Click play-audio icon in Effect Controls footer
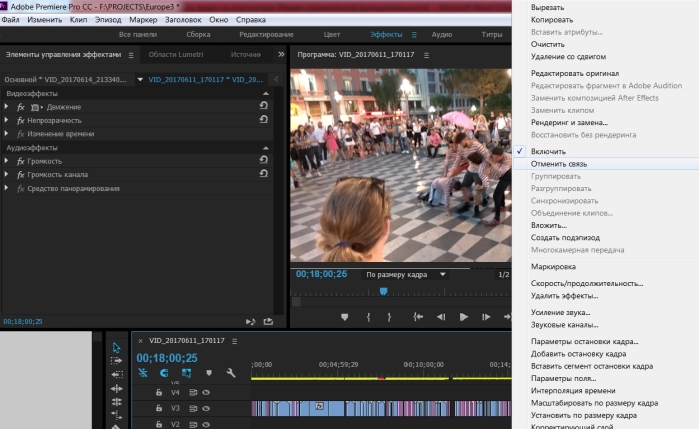The width and height of the screenshot is (699, 429). 250,321
